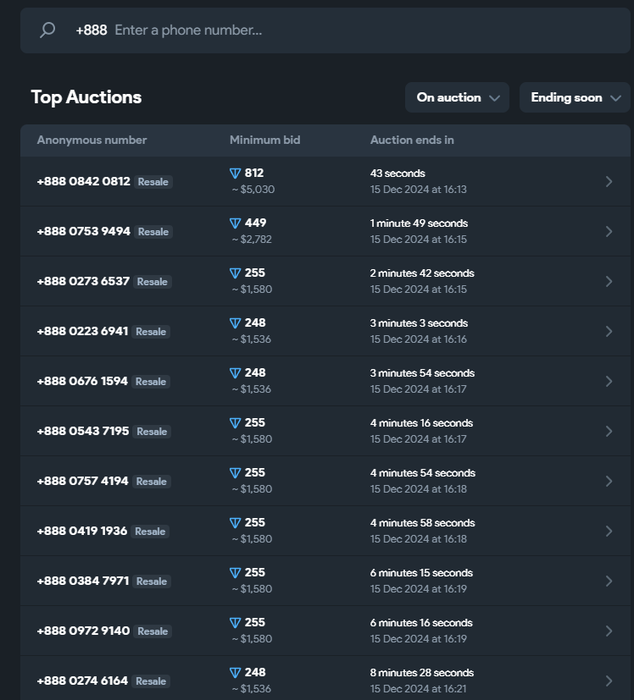The height and width of the screenshot is (700, 634).
Task: Expand +888 0753 9494 row chevron
Action: click(x=609, y=231)
